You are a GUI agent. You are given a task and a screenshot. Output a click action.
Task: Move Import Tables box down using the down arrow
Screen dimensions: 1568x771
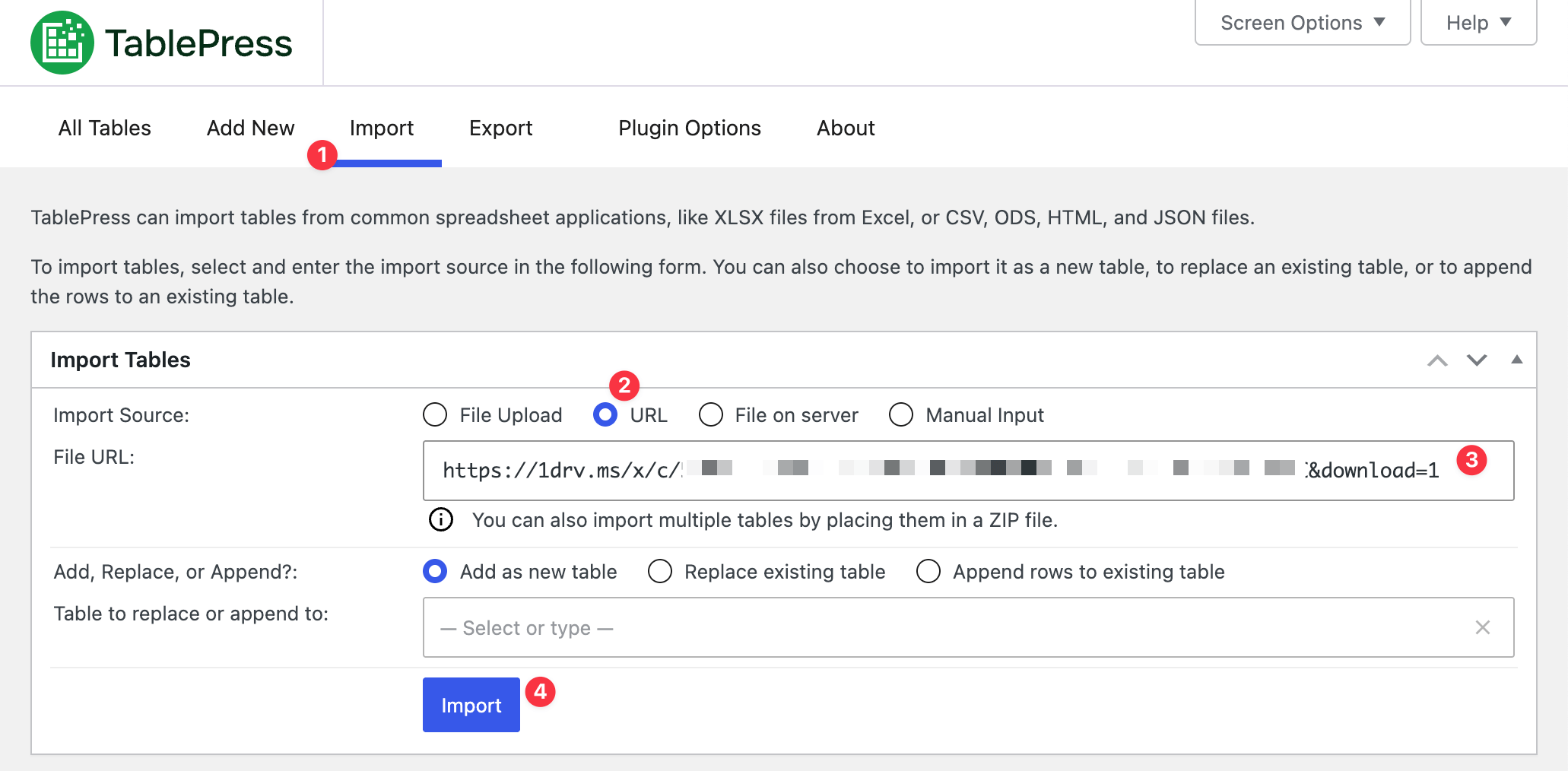(1476, 360)
